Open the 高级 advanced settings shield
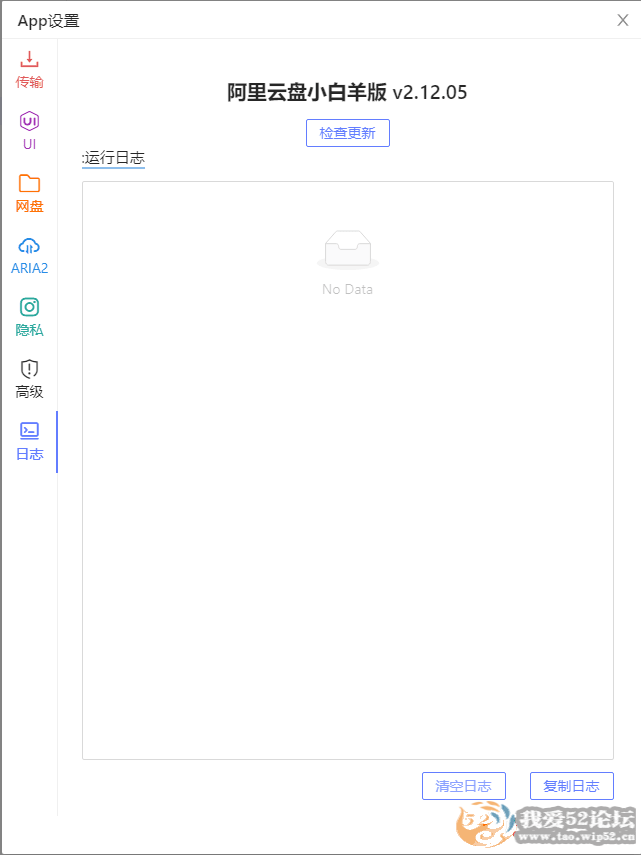This screenshot has width=641, height=855. [29, 380]
